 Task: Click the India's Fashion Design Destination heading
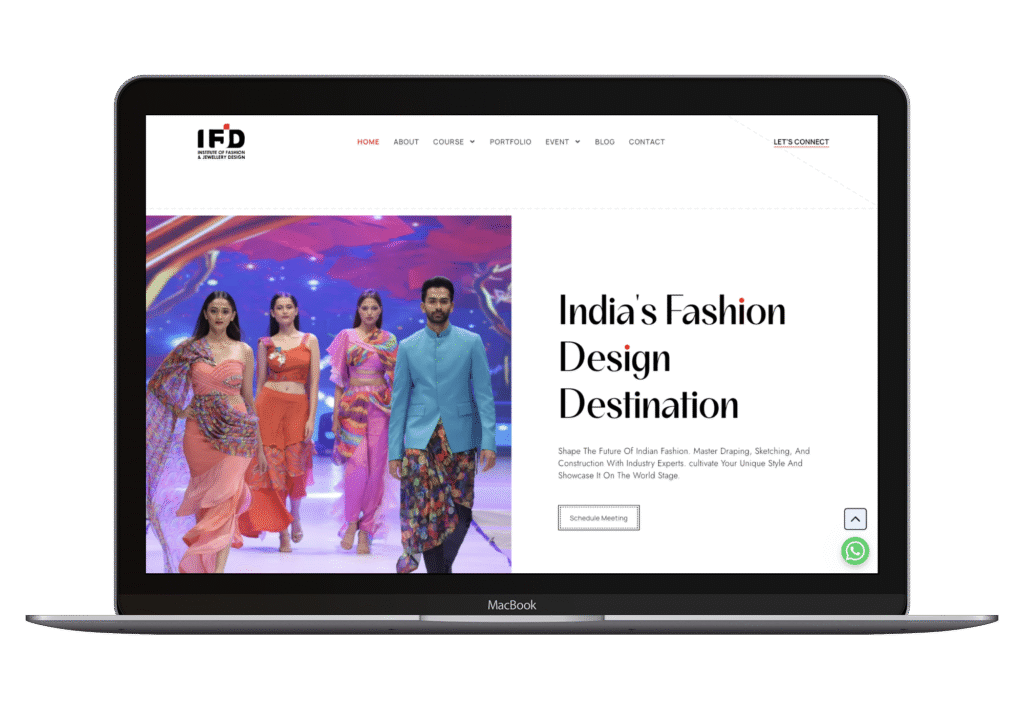671,357
